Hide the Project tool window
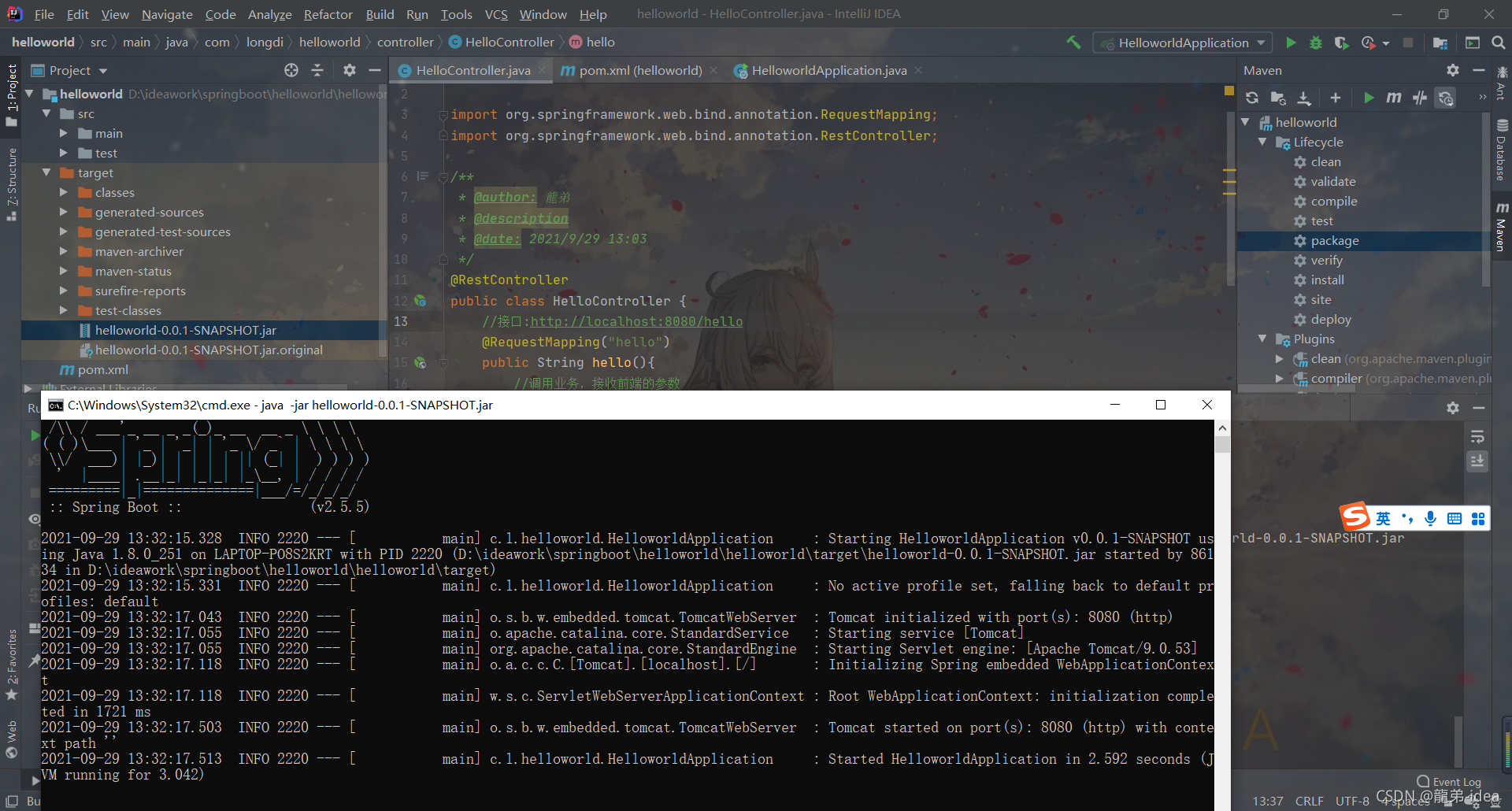The height and width of the screenshot is (811, 1512). pos(375,70)
